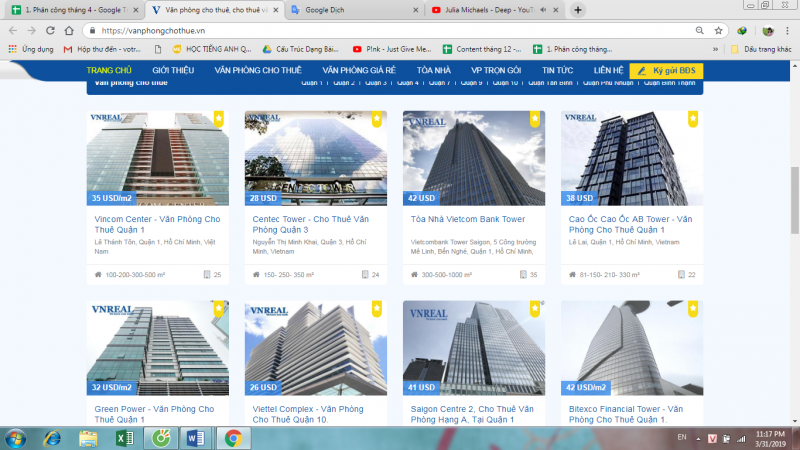This screenshot has width=800, height=450.
Task: Click the Ký gửi BĐS button
Action: coord(666,71)
